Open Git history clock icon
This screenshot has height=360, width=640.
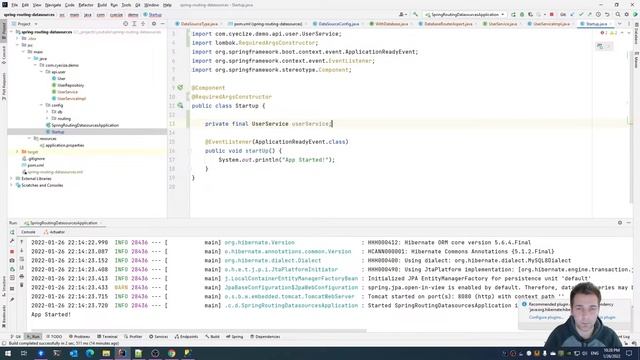coord(598,14)
